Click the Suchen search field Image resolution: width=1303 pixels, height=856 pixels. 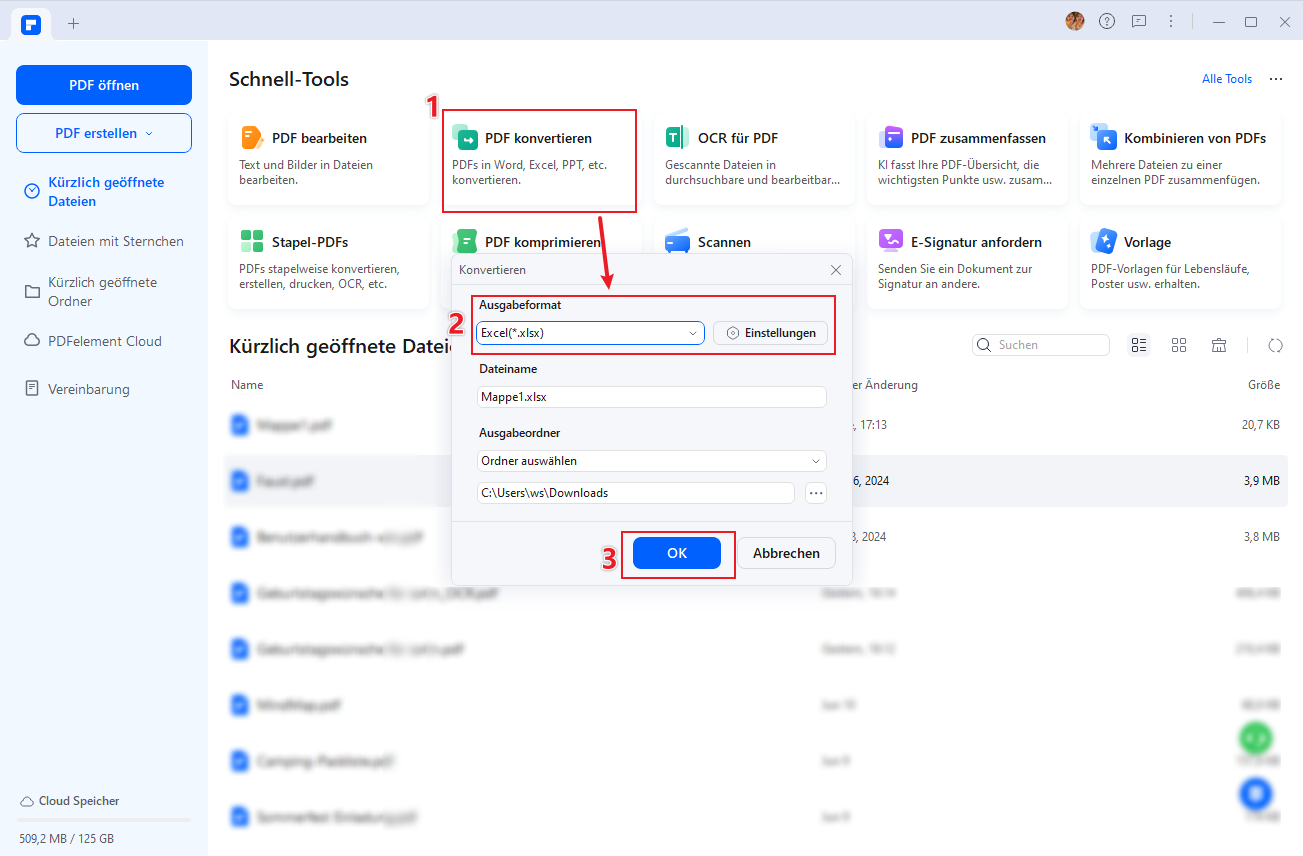pos(1041,345)
